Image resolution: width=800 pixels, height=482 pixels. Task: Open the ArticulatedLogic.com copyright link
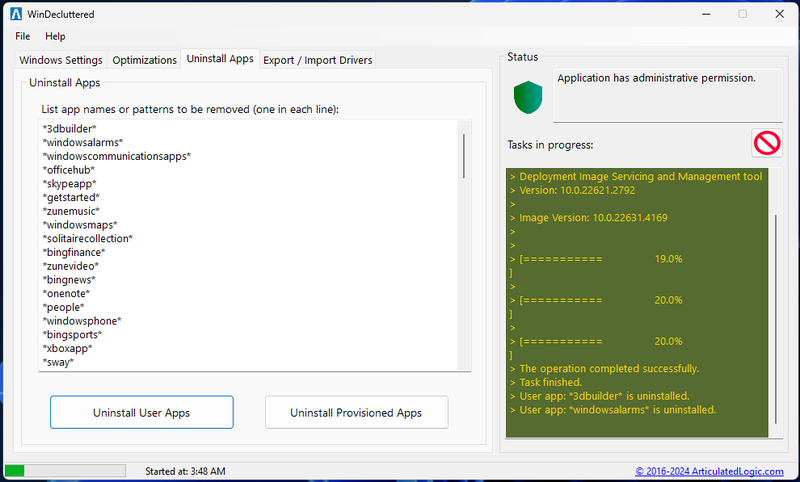click(x=712, y=471)
